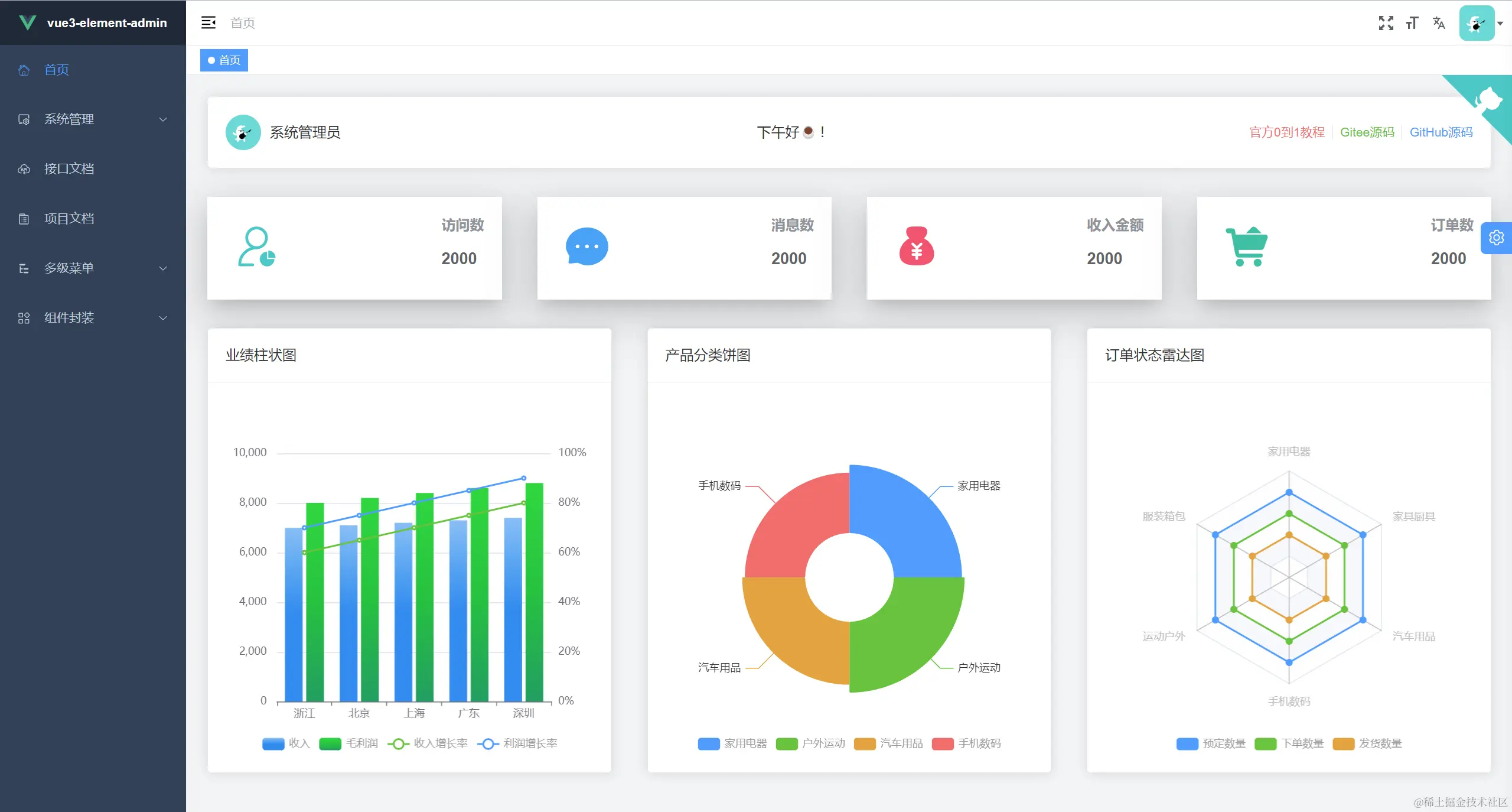Screen dimensions: 1512x812
Task: Open the settings gear on the right edge
Action: pyautogui.click(x=1497, y=238)
